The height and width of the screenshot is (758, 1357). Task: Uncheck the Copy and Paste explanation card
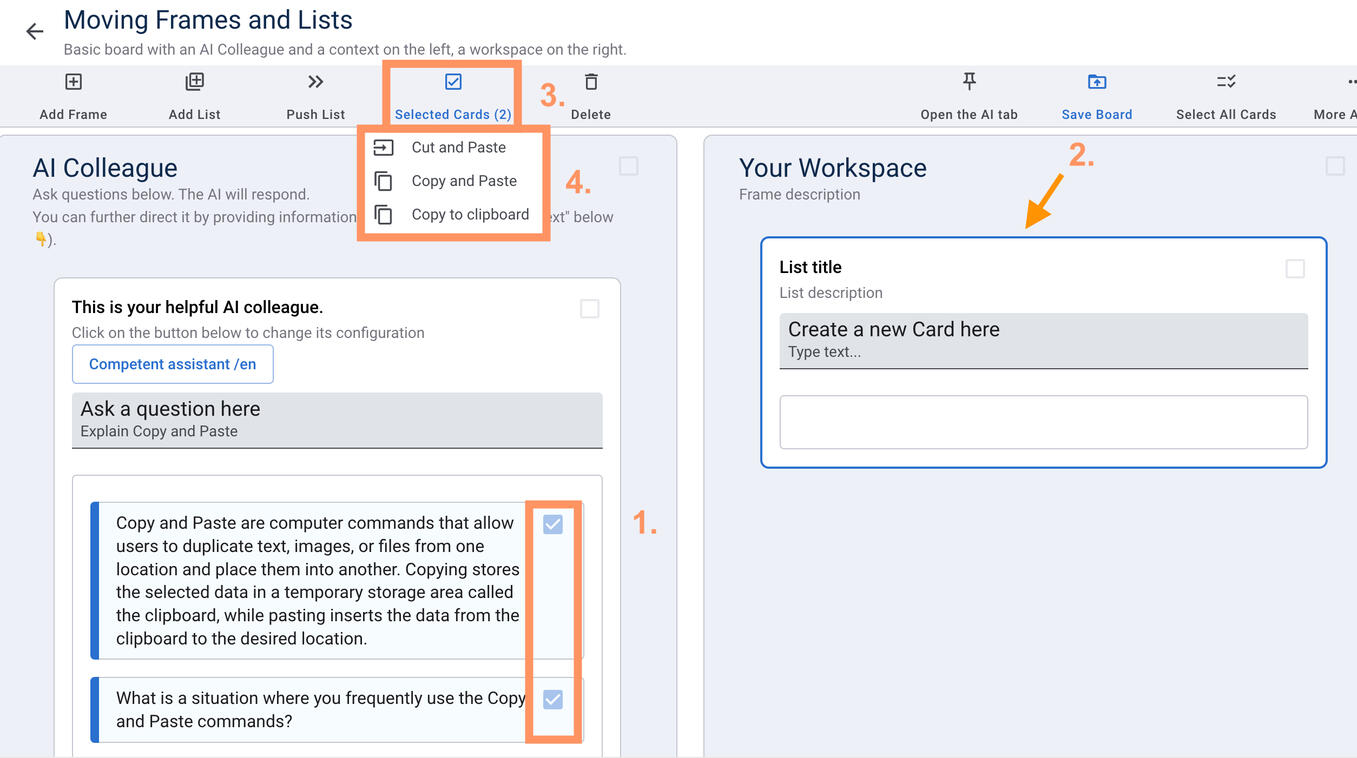pyautogui.click(x=553, y=524)
